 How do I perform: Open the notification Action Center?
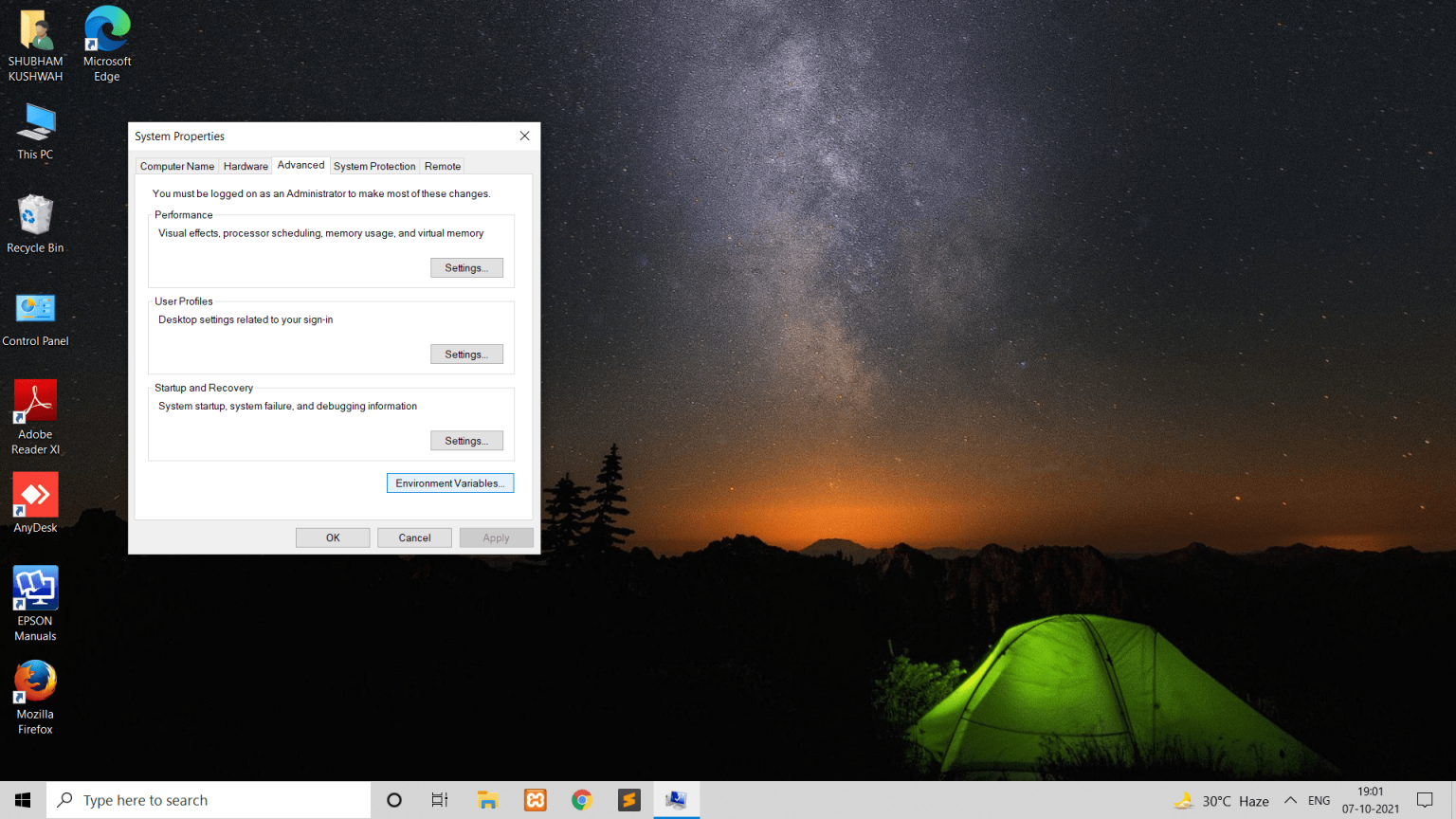tap(1425, 800)
